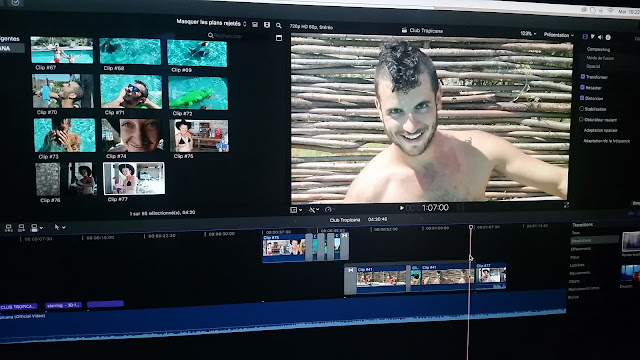
Task: Open the overwrite clip dropdown arrow
Action: pyautogui.click(x=41, y=228)
